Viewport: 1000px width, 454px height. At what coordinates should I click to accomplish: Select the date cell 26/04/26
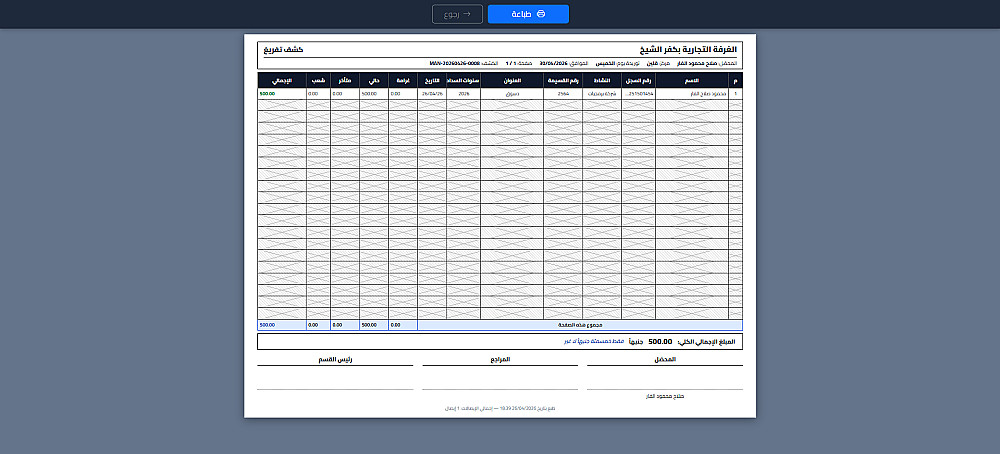click(x=432, y=94)
